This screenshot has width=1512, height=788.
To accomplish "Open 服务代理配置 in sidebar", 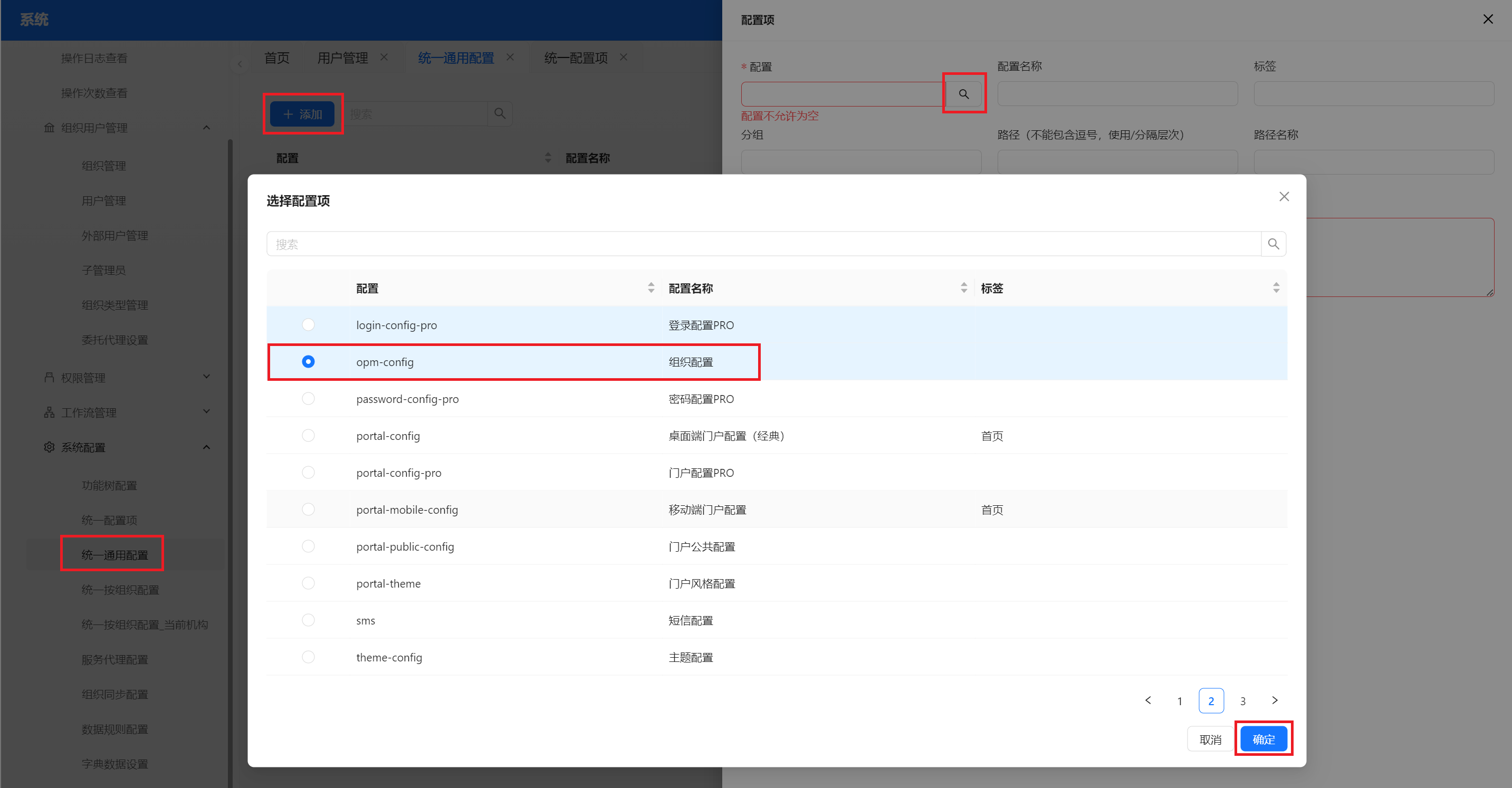I will pyautogui.click(x=114, y=659).
